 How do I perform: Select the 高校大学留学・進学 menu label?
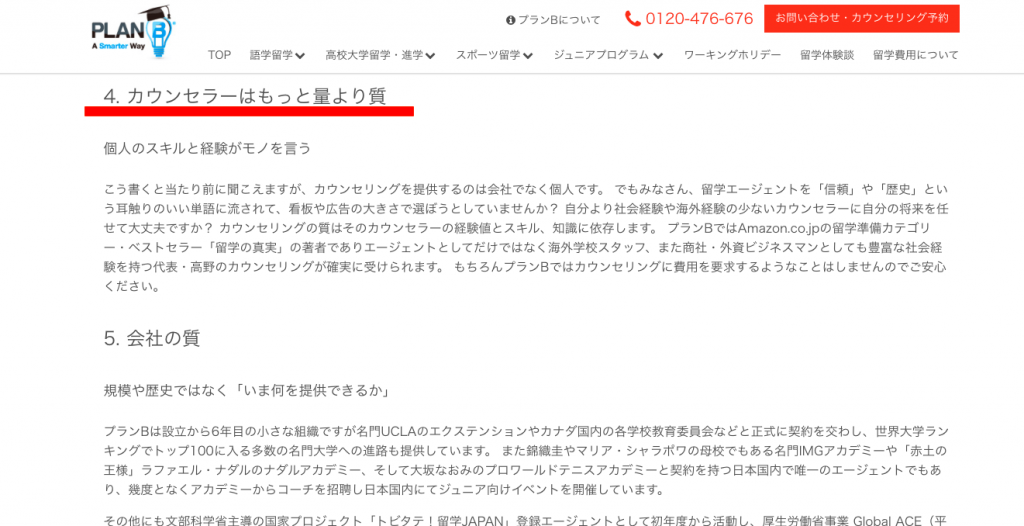click(x=375, y=55)
